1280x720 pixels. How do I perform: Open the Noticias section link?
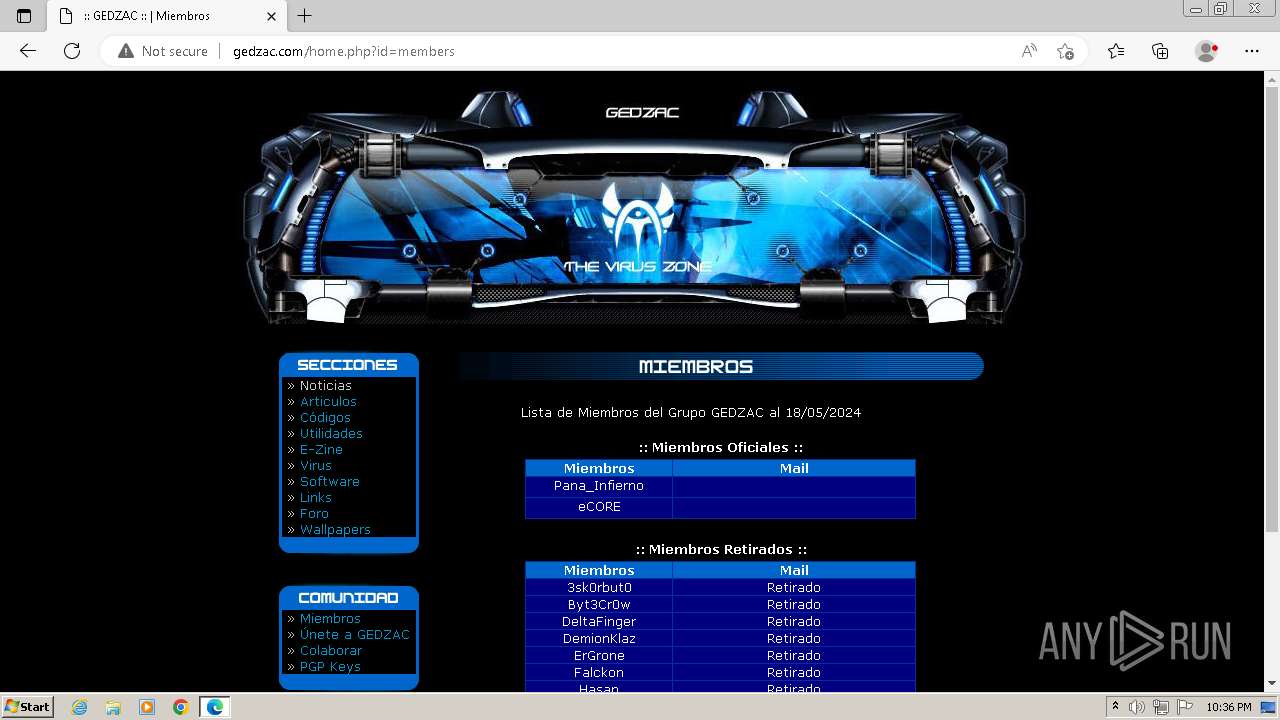click(x=325, y=385)
